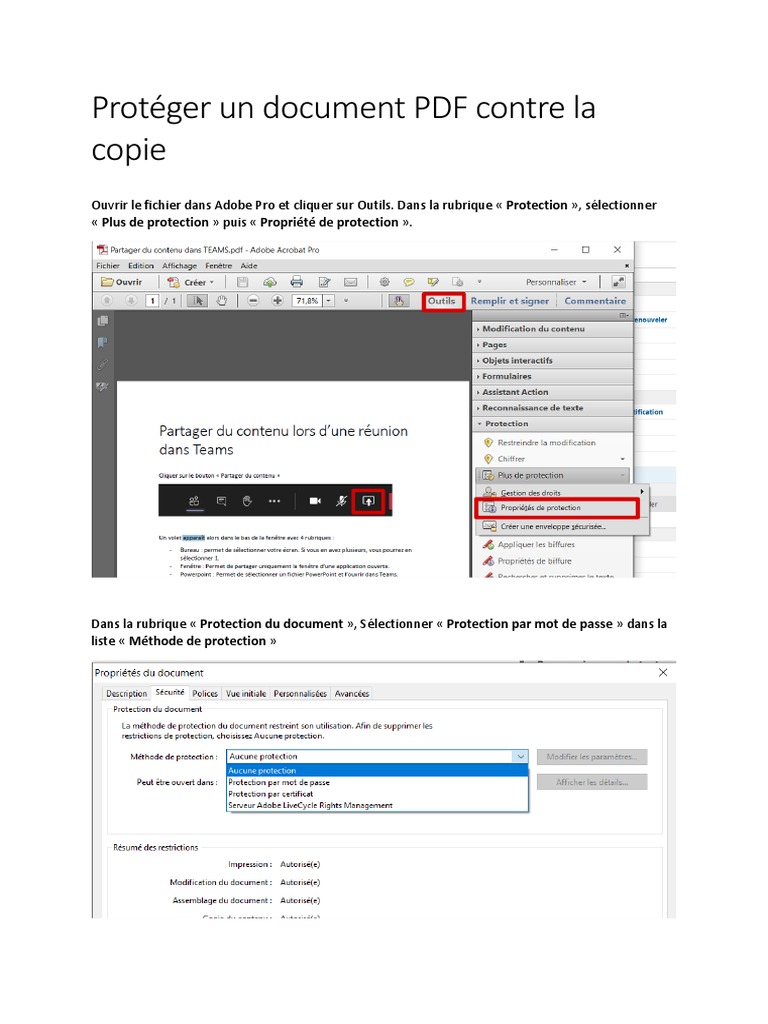Expand Modification du contenu section
The height and width of the screenshot is (1024, 768).
tap(552, 329)
